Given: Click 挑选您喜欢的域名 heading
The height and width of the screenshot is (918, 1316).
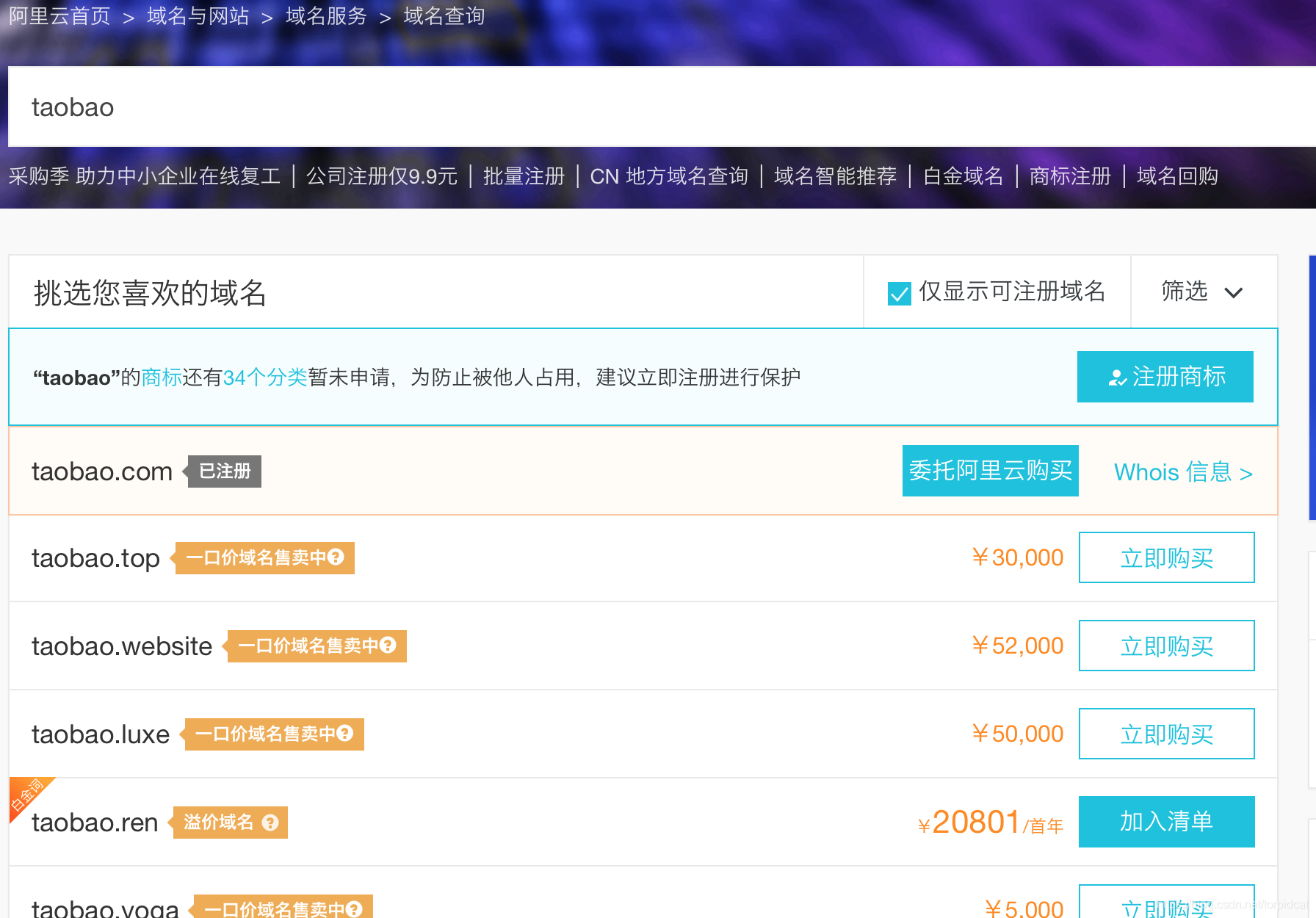Looking at the screenshot, I should point(150,293).
